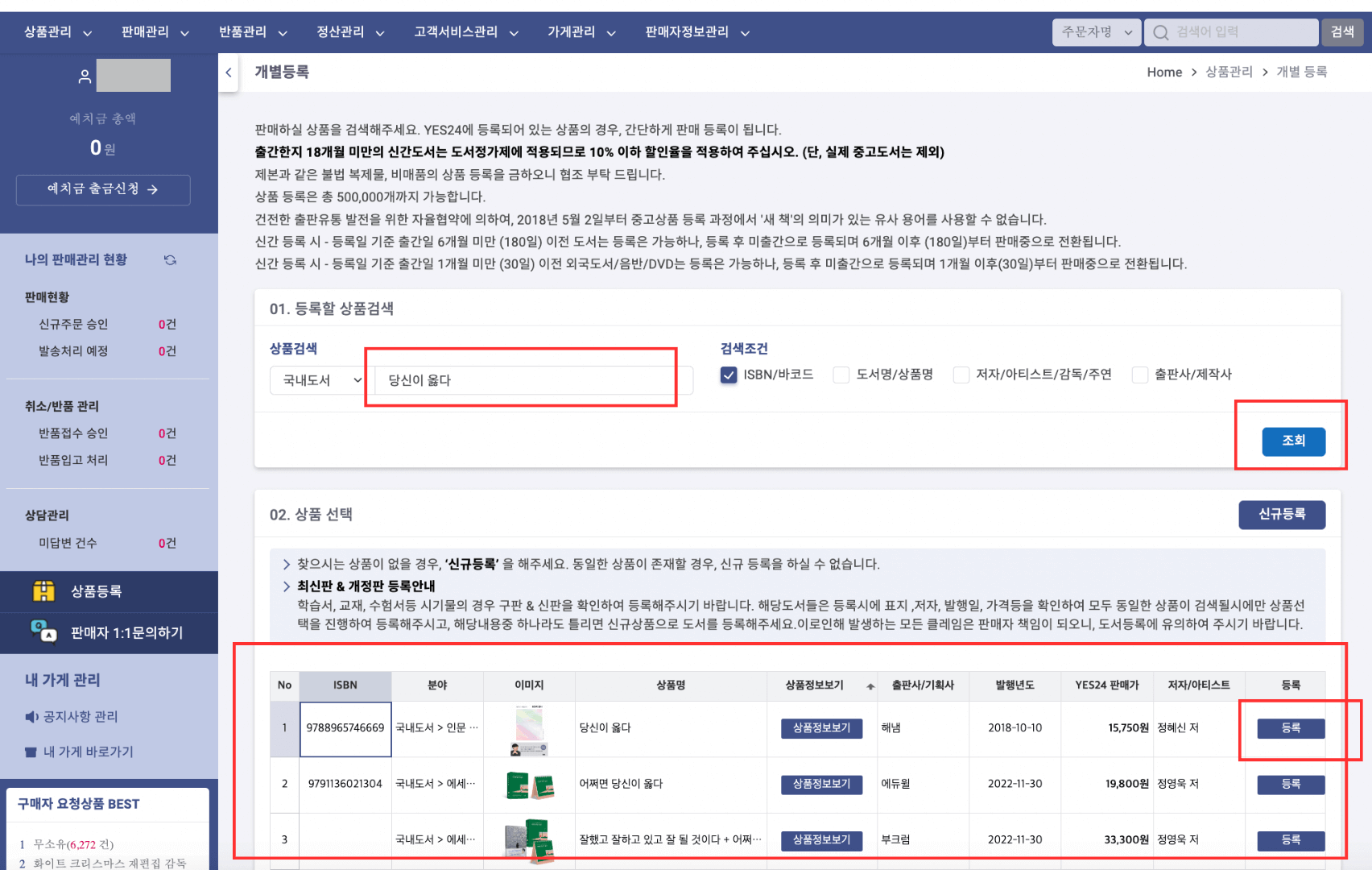1372x870 pixels.
Task: Go to 내 가게 바로가기
Action: (x=88, y=752)
